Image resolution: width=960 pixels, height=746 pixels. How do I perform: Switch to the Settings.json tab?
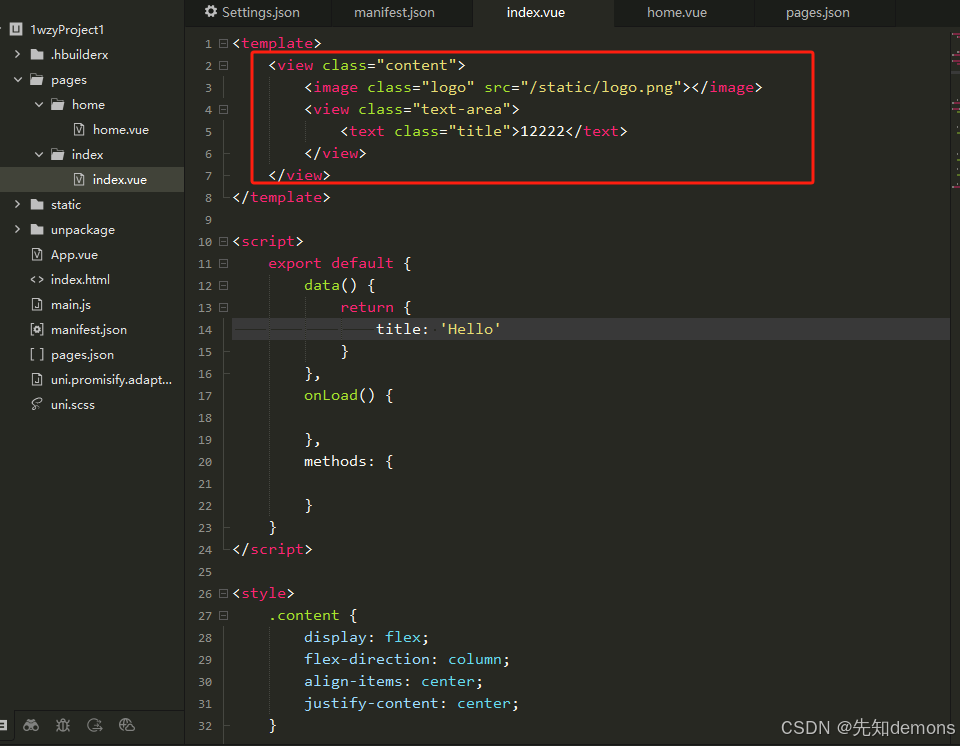pyautogui.click(x=258, y=13)
